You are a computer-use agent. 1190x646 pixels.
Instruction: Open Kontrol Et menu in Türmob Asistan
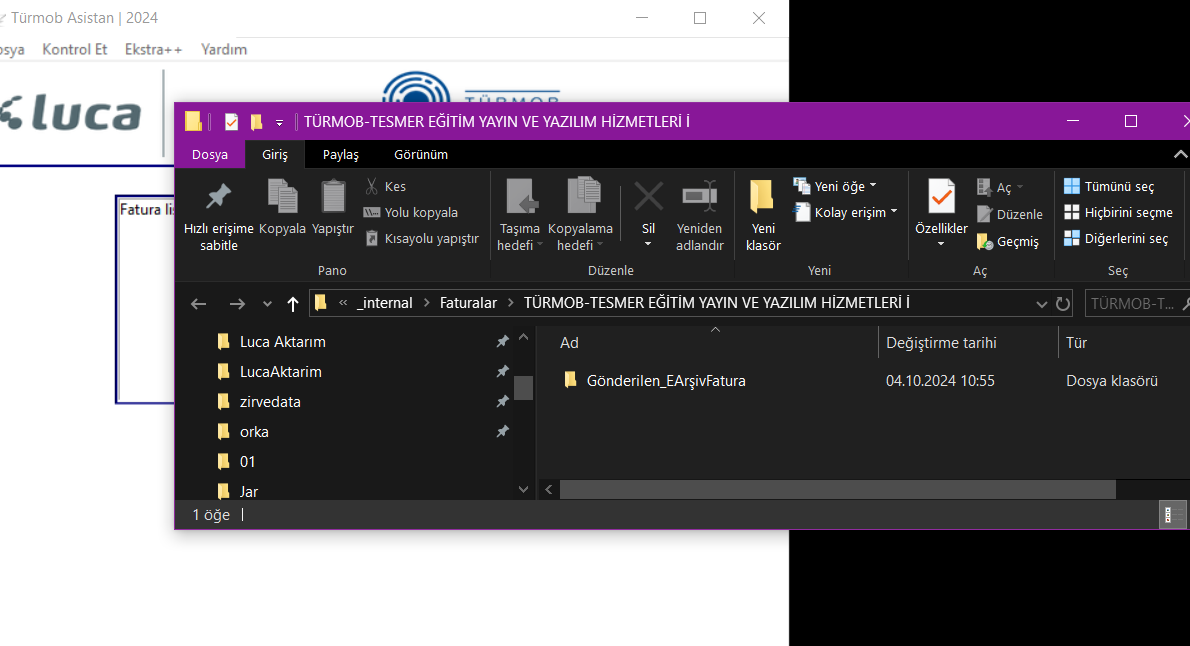pos(74,49)
